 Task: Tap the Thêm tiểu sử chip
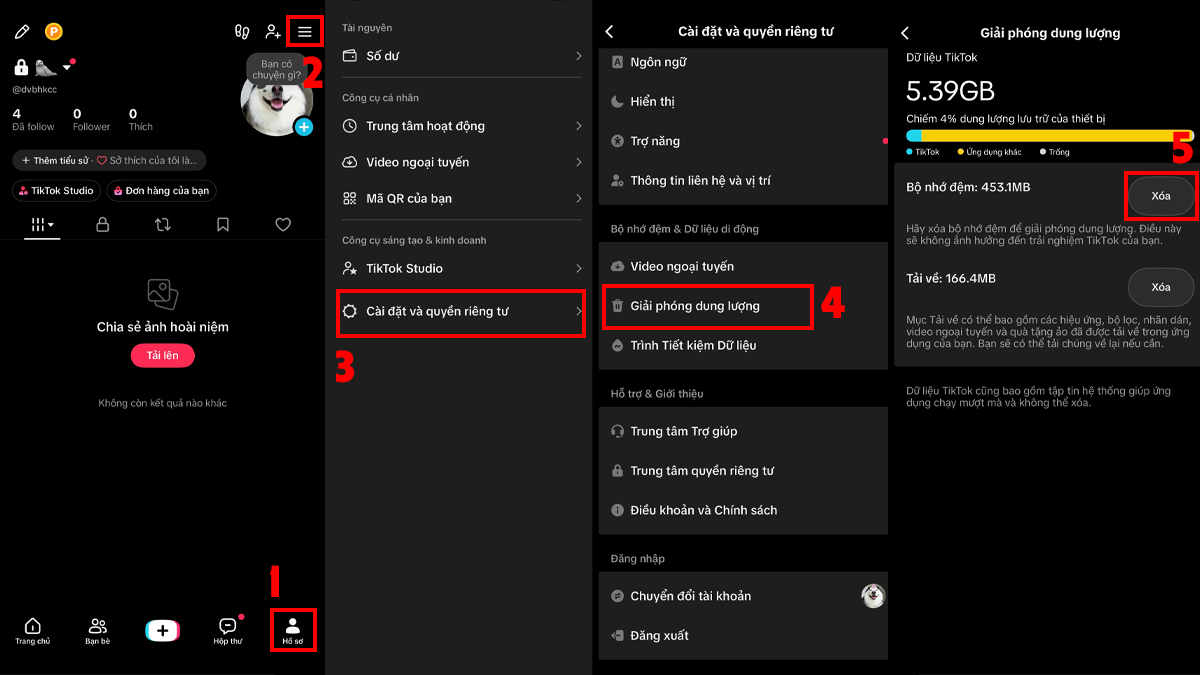pos(110,160)
